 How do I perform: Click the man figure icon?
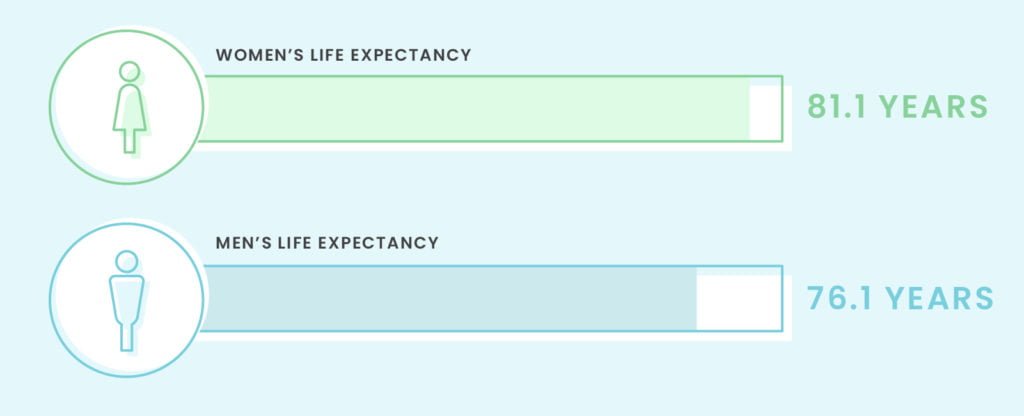[126, 299]
